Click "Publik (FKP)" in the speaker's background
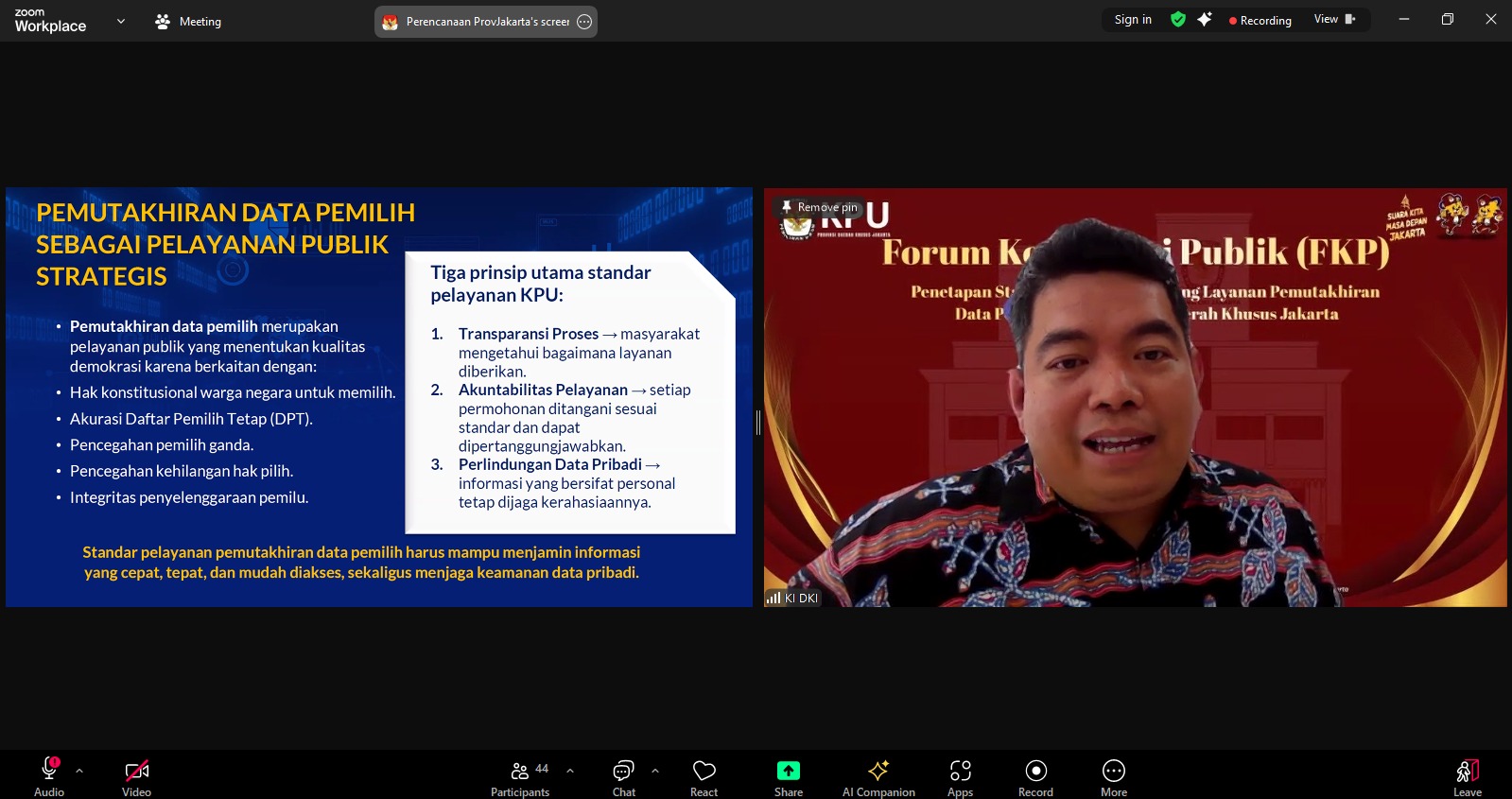 pyautogui.click(x=1284, y=252)
